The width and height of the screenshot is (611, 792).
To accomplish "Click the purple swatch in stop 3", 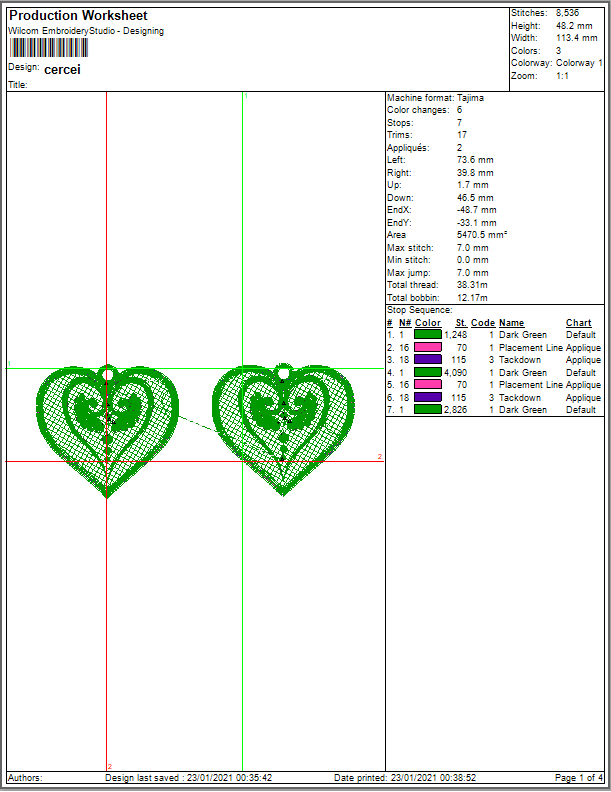I will (428, 360).
